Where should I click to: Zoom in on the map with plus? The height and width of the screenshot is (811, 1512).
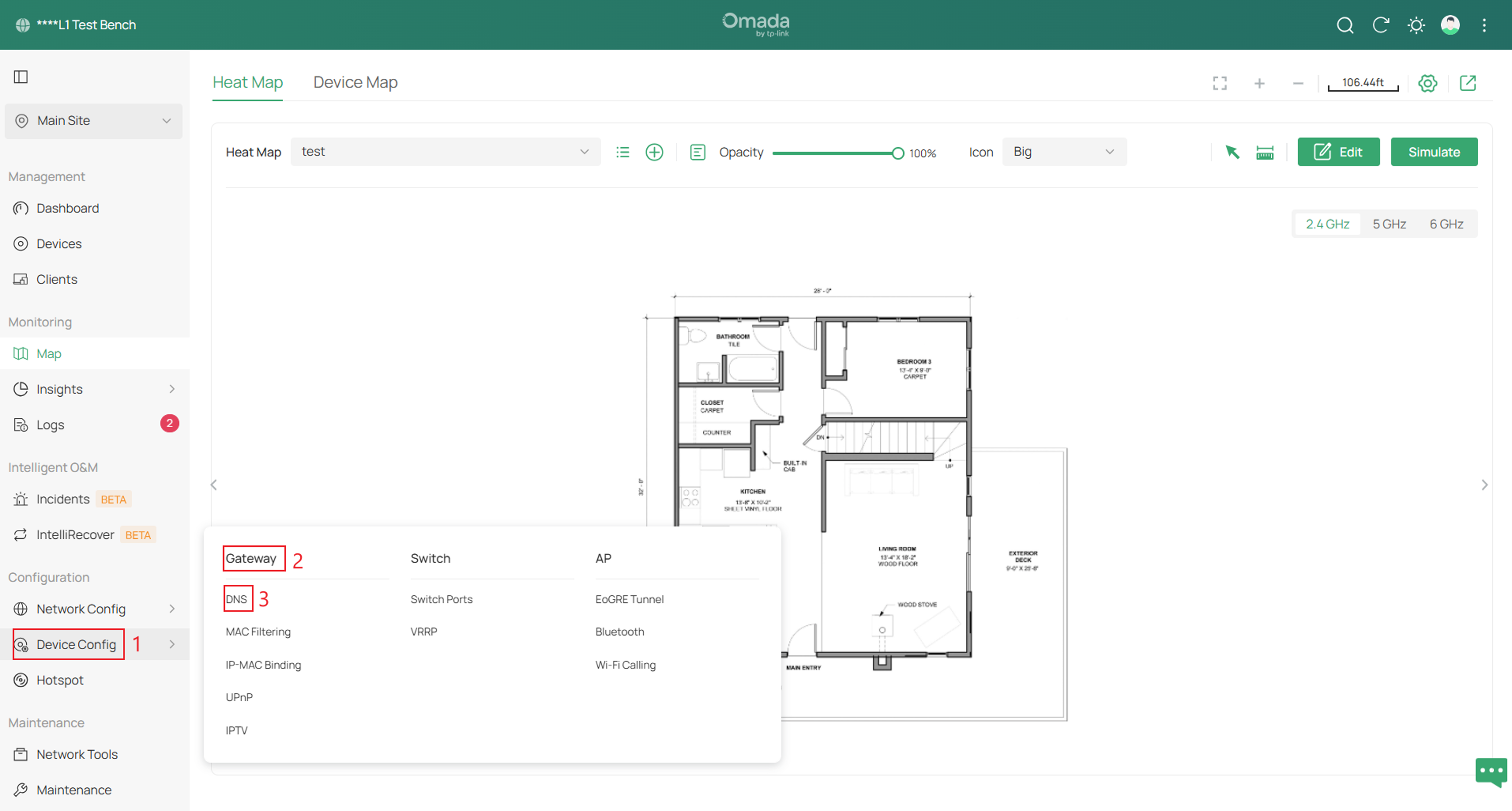click(x=1259, y=83)
